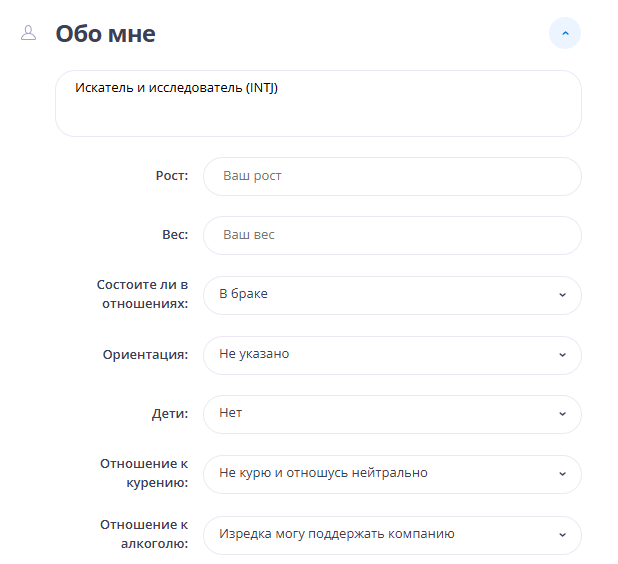
Task: Click the Рост label
Action: (171, 176)
